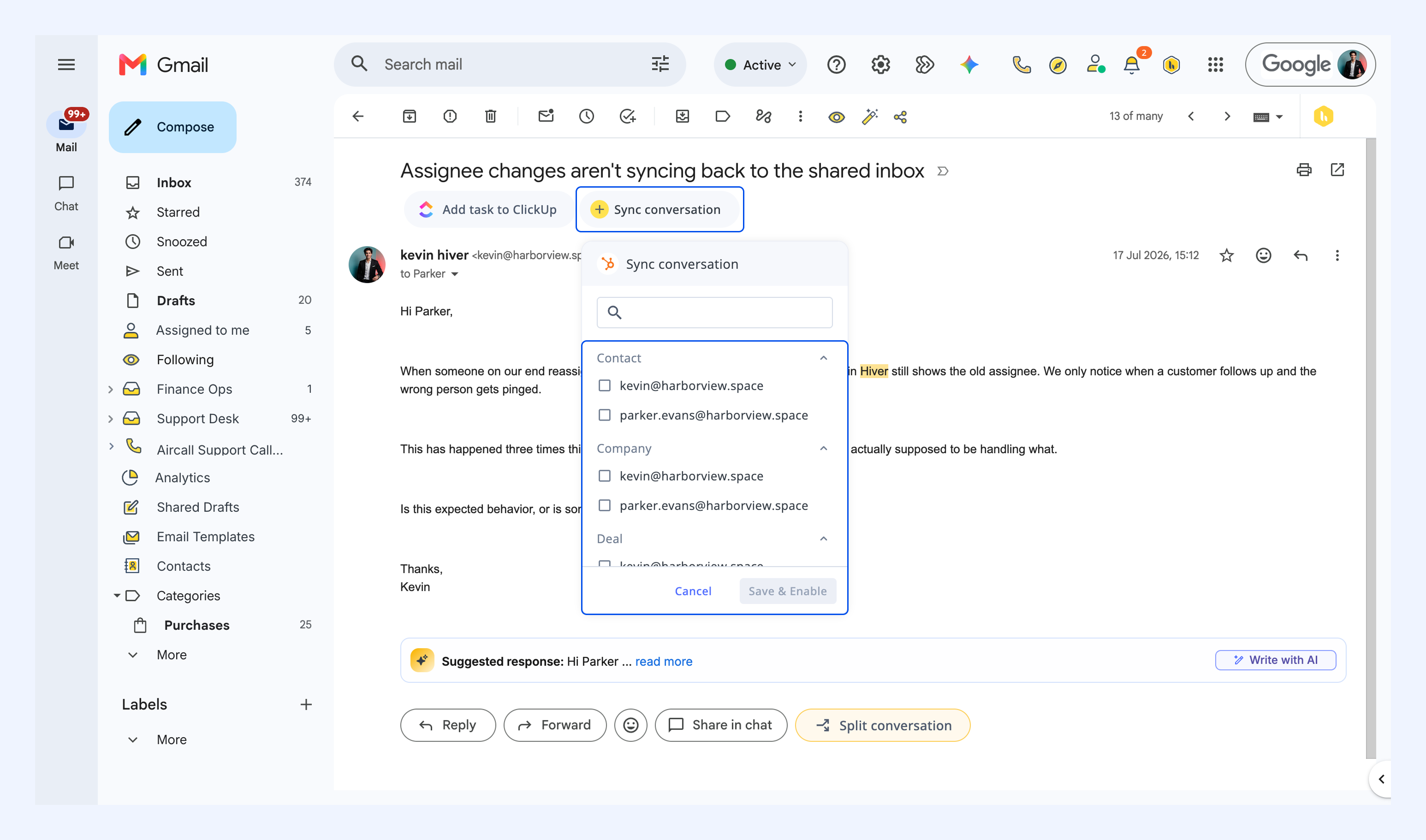Open the main menu hamburger icon
1426x840 pixels.
(x=66, y=65)
